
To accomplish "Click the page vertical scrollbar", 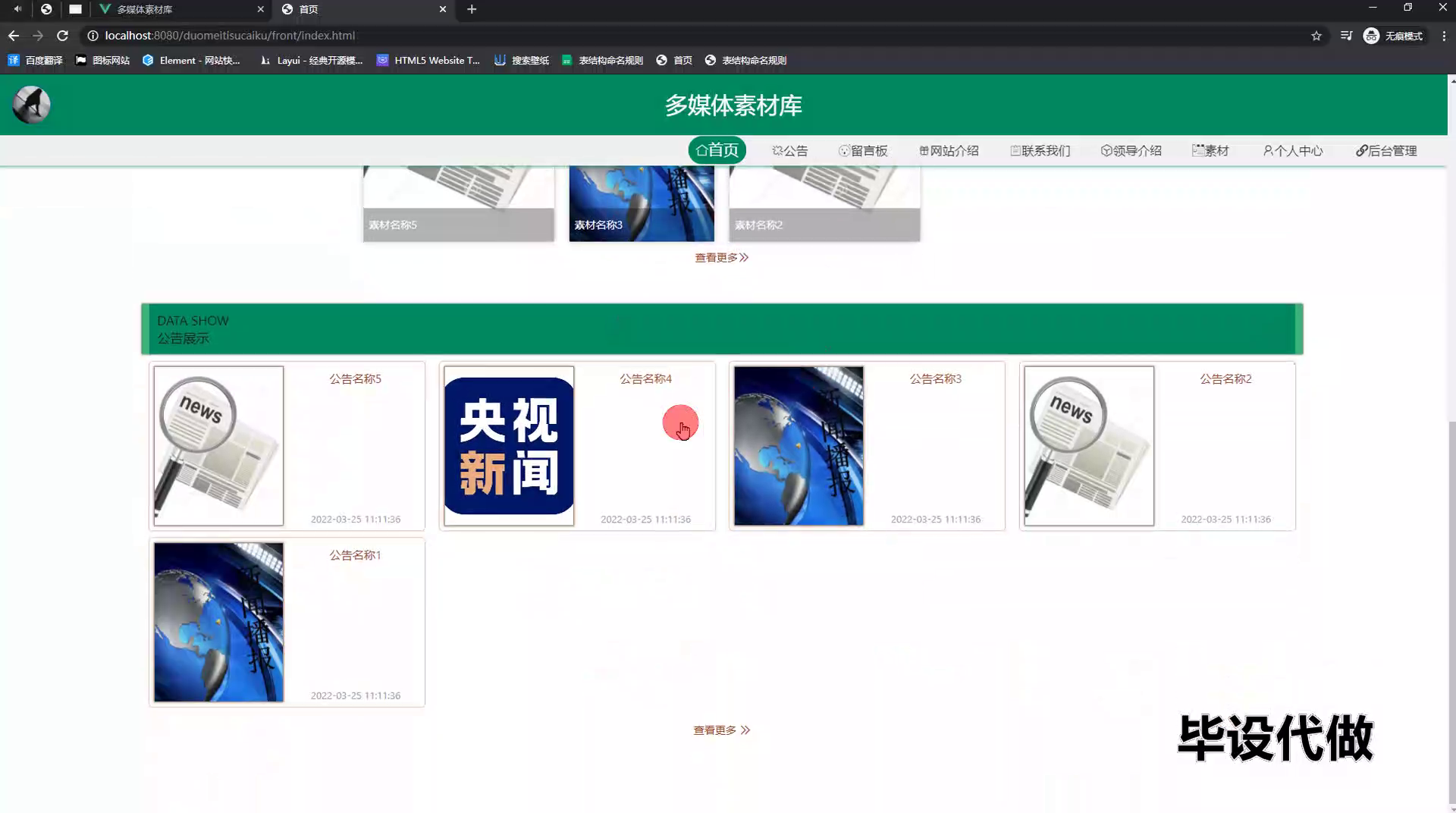I will tap(1451, 611).
